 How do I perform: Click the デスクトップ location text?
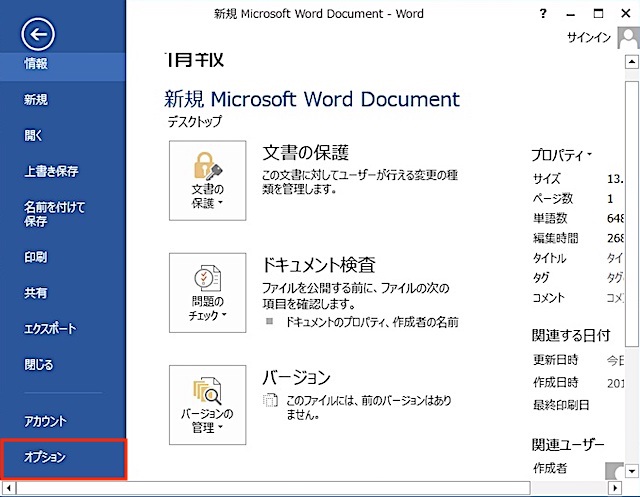[x=195, y=121]
